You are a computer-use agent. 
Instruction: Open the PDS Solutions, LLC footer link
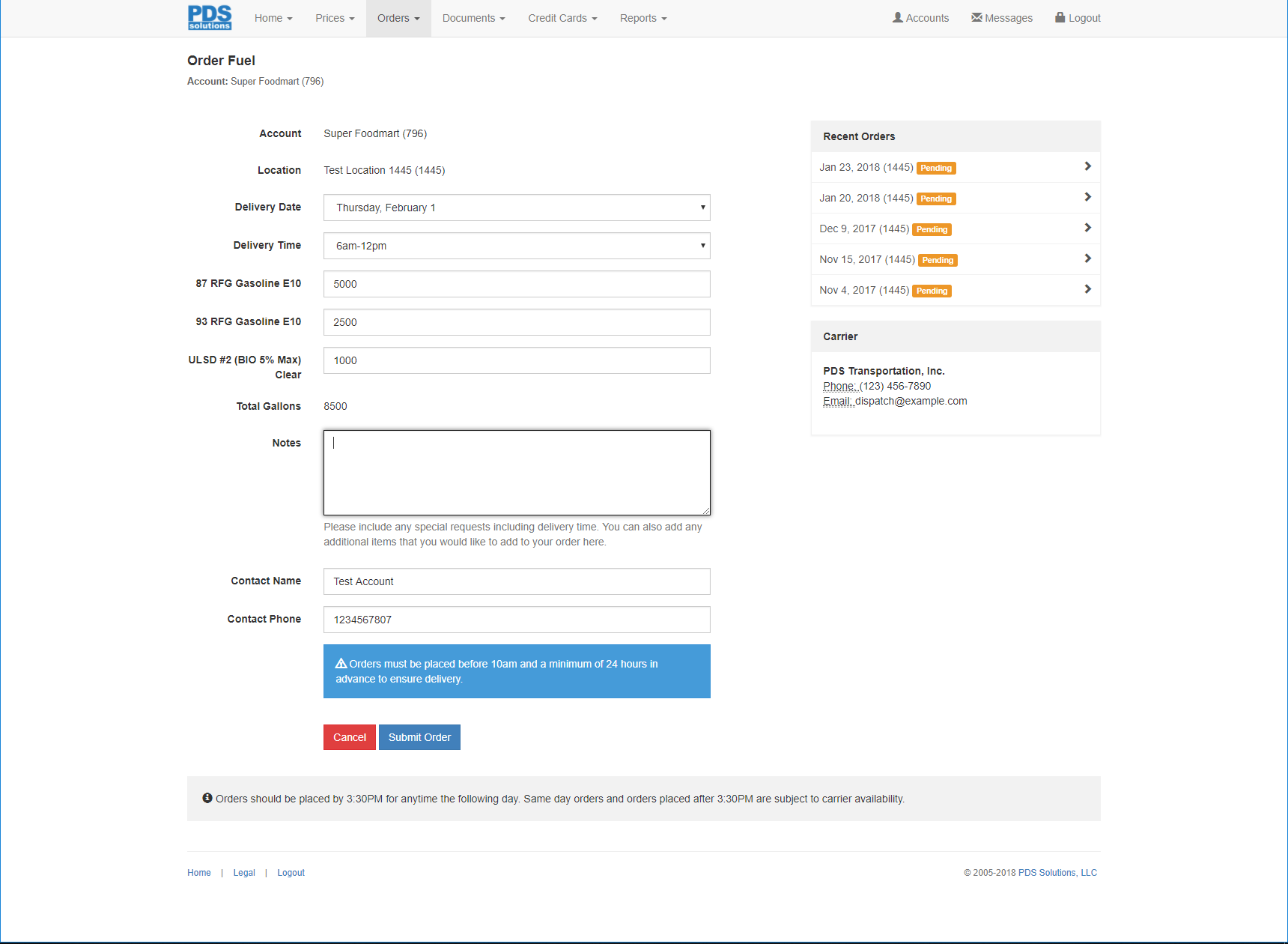click(x=1057, y=873)
